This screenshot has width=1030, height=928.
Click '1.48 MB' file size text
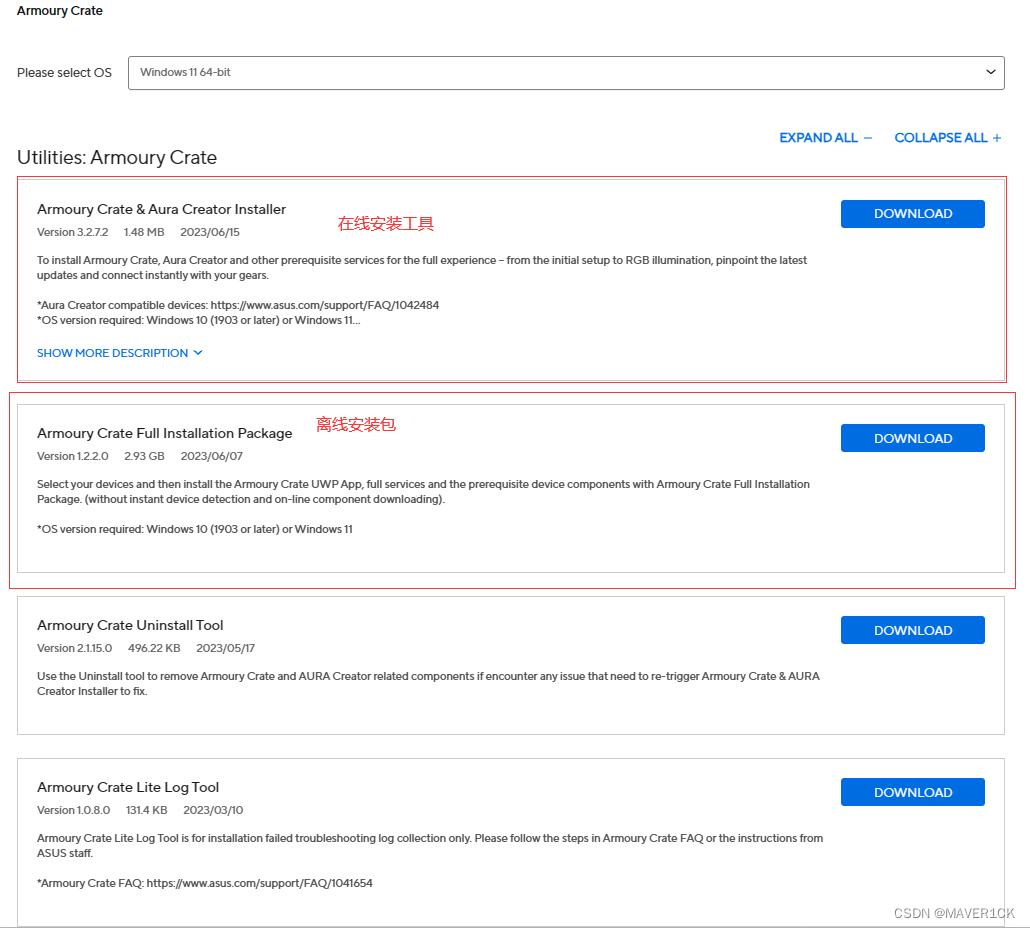click(x=144, y=232)
